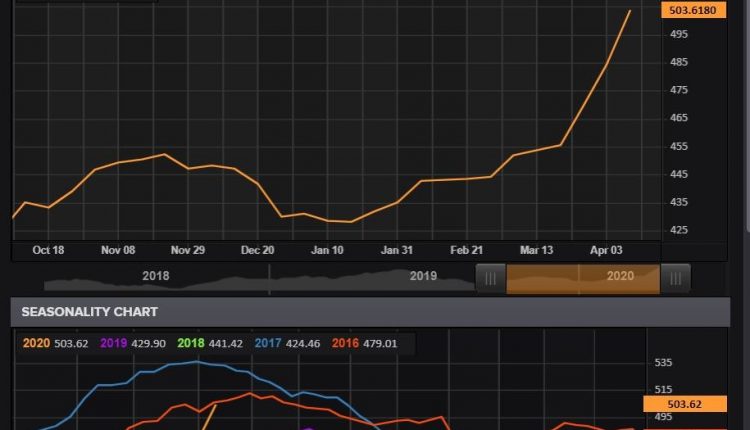
Task: Click the 429.90 value in legend
Action: coord(148,343)
